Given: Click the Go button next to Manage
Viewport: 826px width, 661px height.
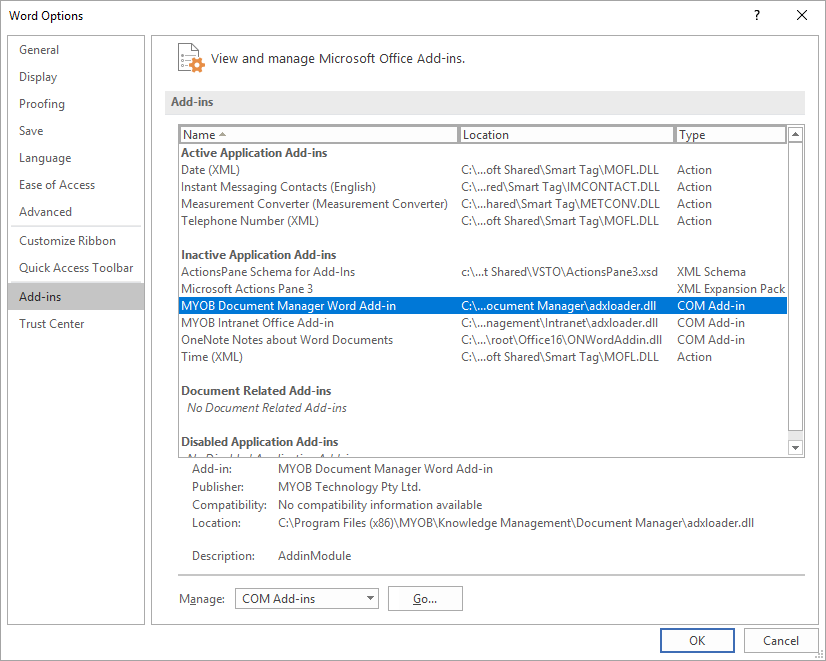Looking at the screenshot, I should 425,598.
